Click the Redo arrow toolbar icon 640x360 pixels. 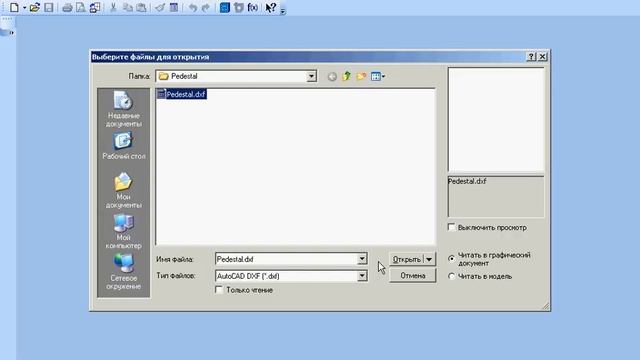pos(206,7)
